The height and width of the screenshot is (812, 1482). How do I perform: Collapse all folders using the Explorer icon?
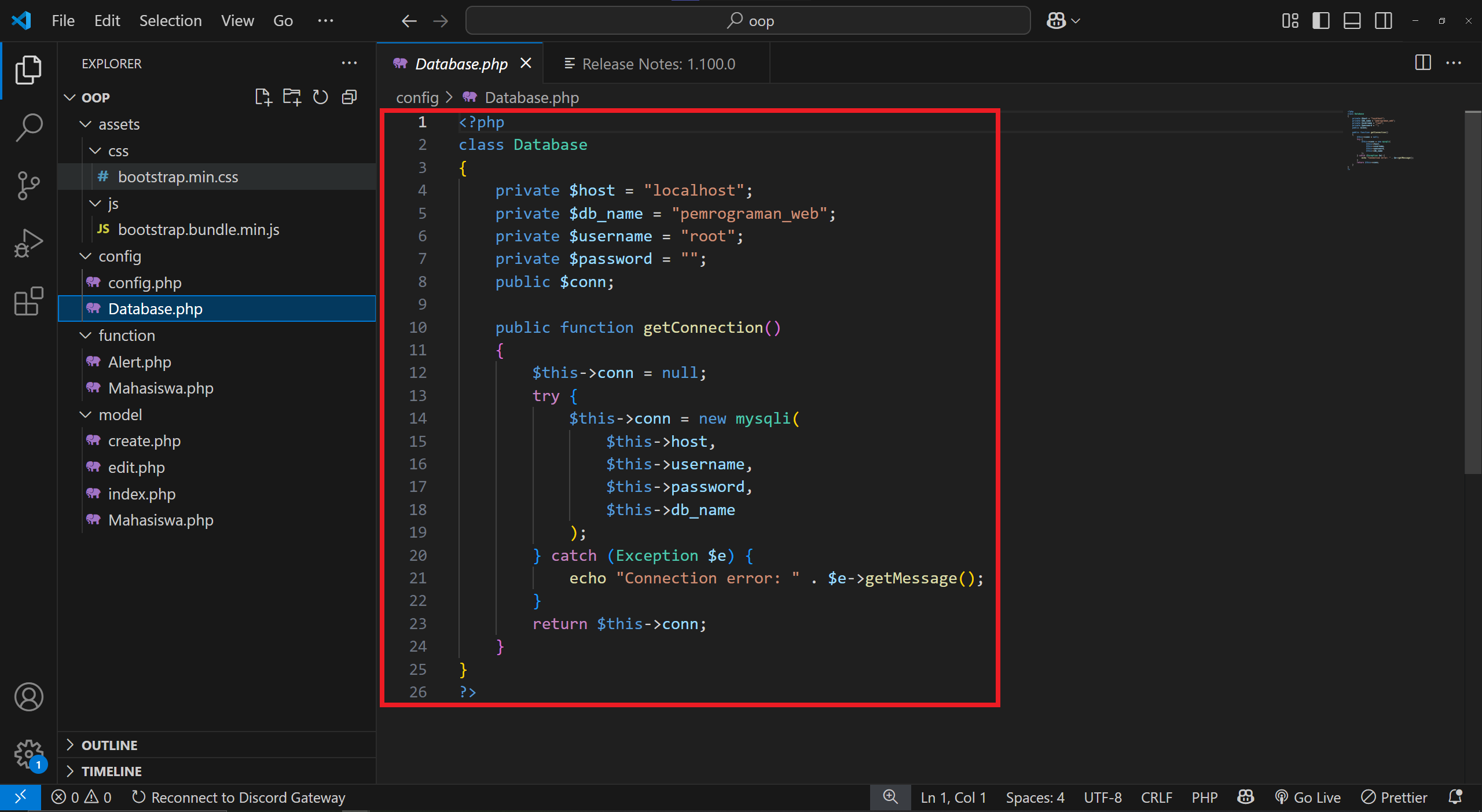point(349,97)
